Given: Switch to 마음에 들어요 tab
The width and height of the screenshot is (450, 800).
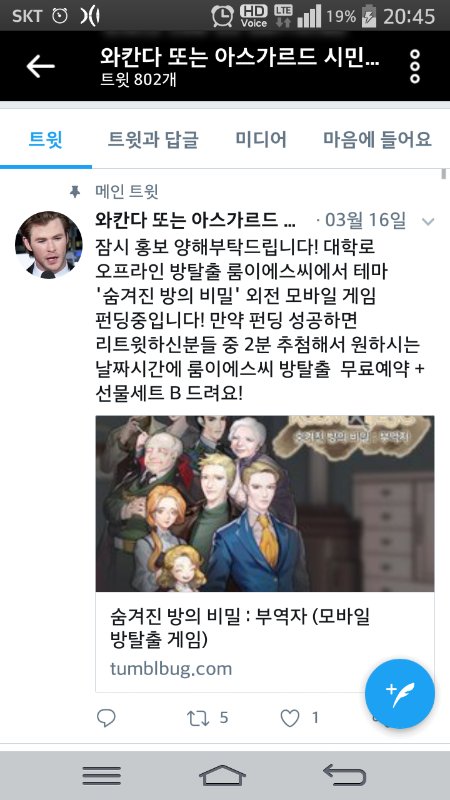Looking at the screenshot, I should click(377, 139).
